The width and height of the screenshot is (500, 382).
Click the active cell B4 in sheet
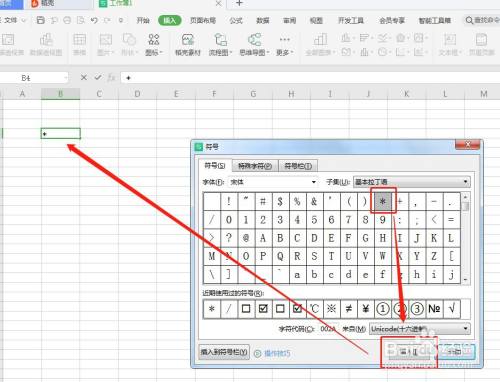(60, 133)
